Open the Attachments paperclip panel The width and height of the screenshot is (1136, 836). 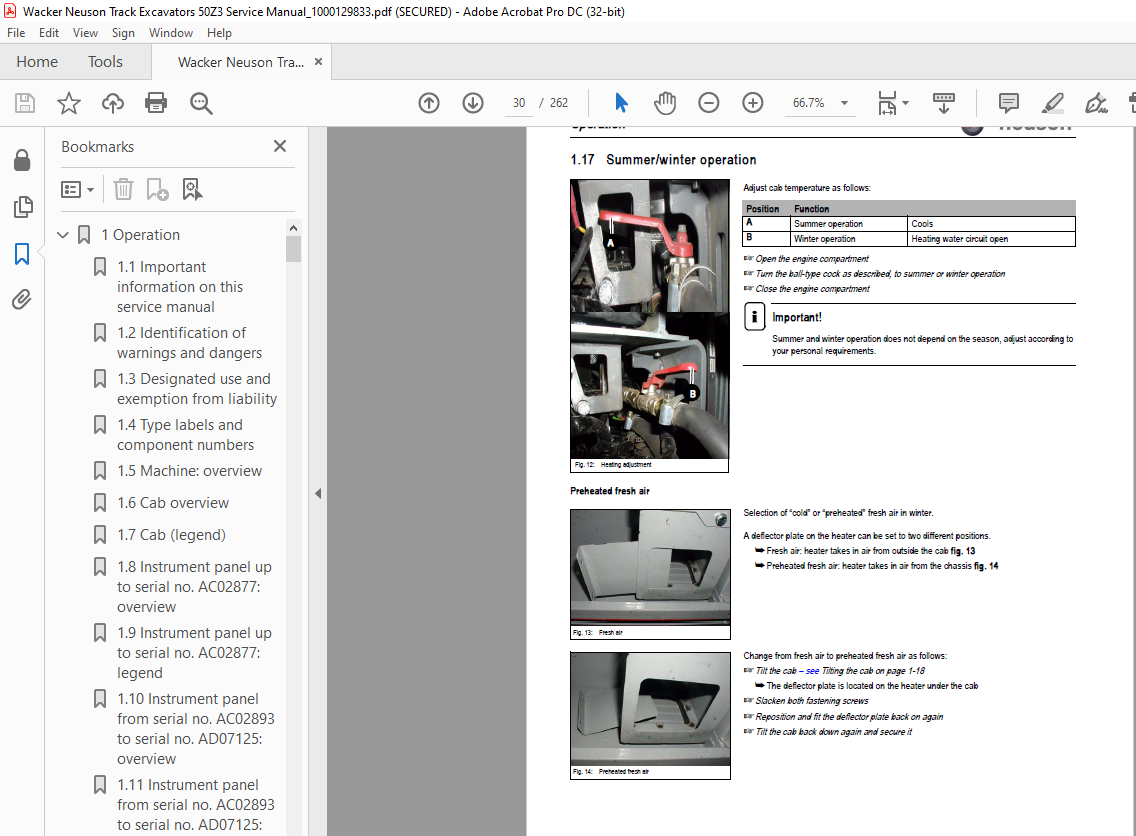[22, 299]
